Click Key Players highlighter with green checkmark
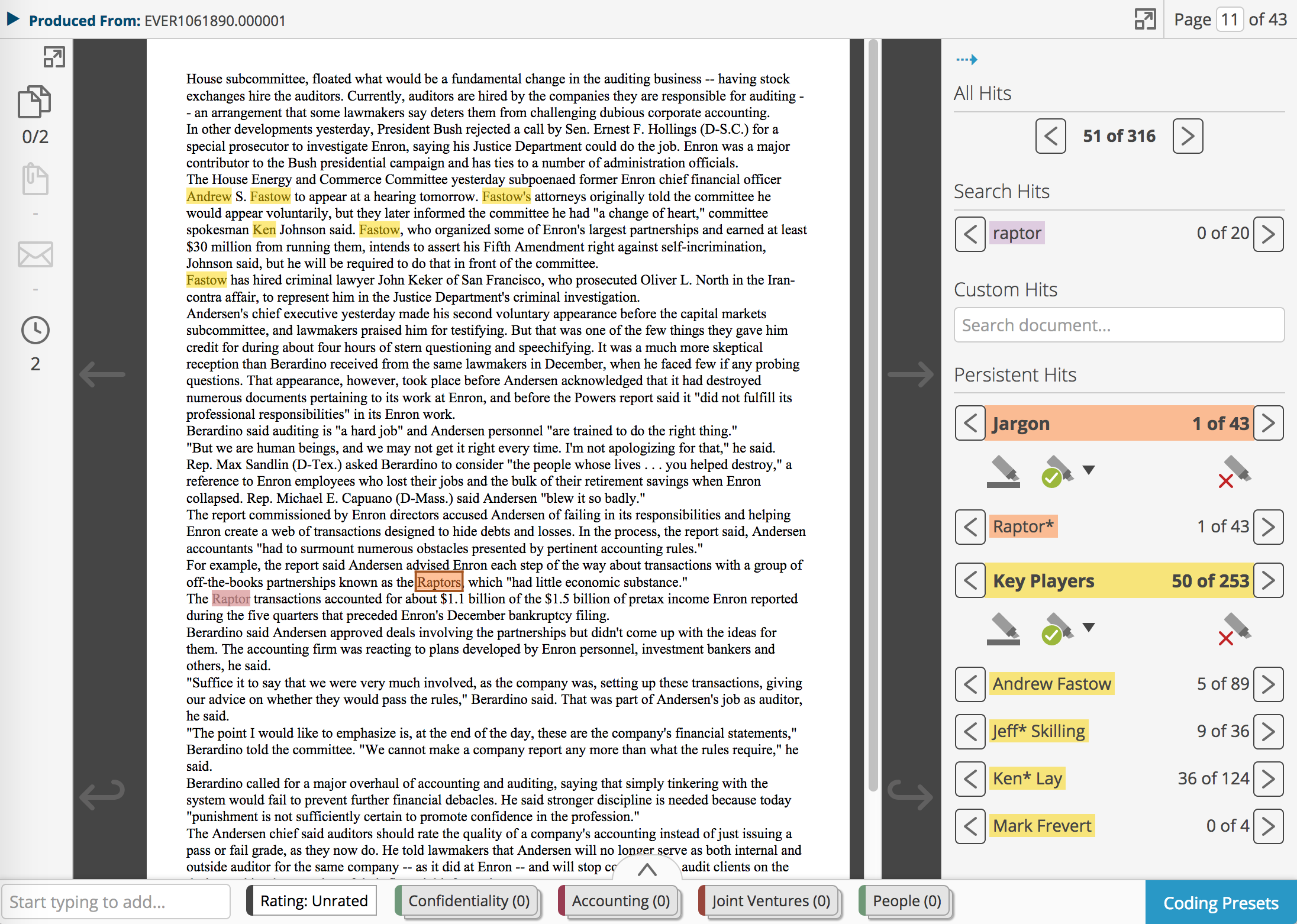This screenshot has height=924, width=1297. coord(1057,629)
